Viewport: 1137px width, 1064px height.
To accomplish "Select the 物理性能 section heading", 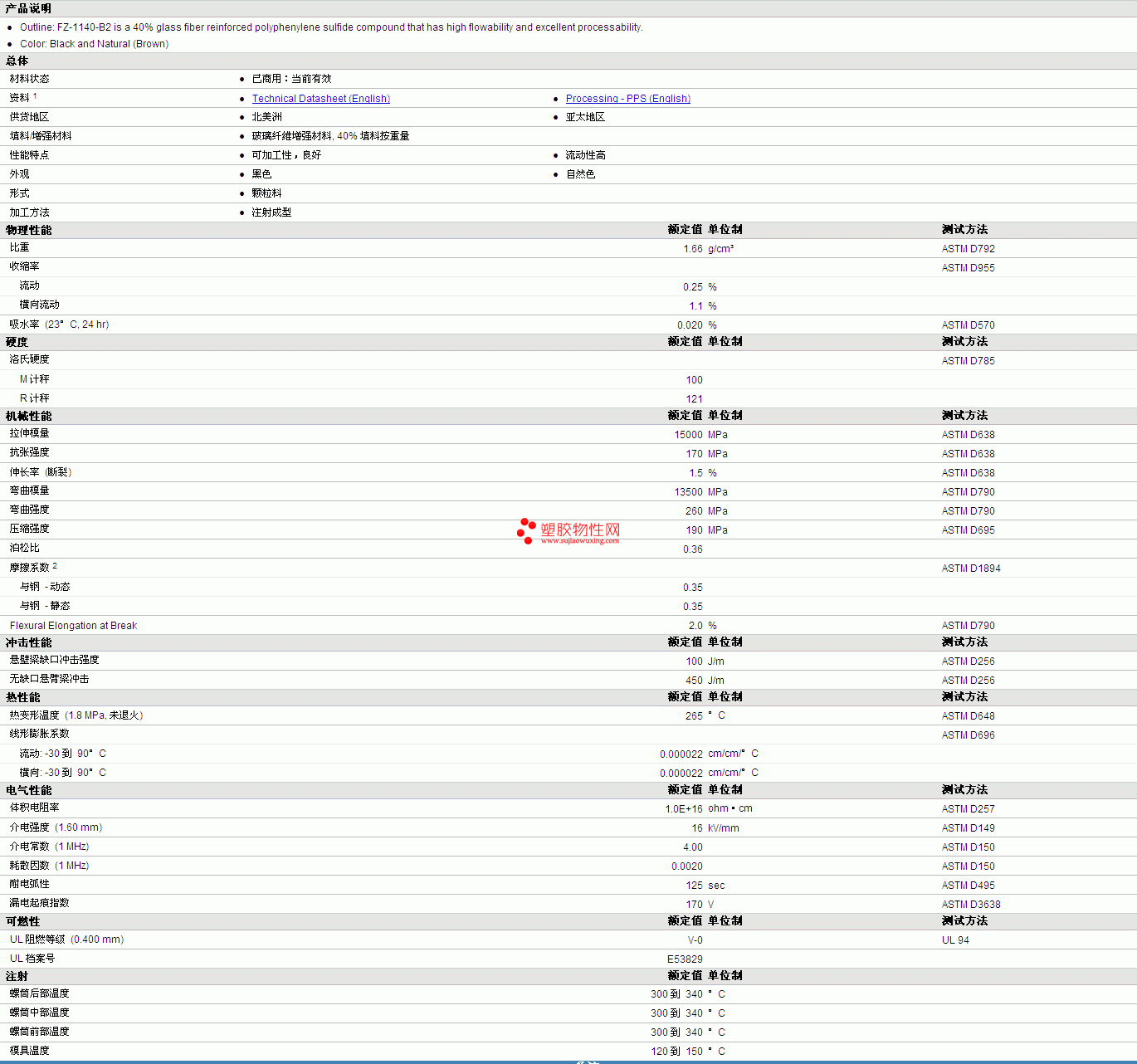I will pos(28,230).
